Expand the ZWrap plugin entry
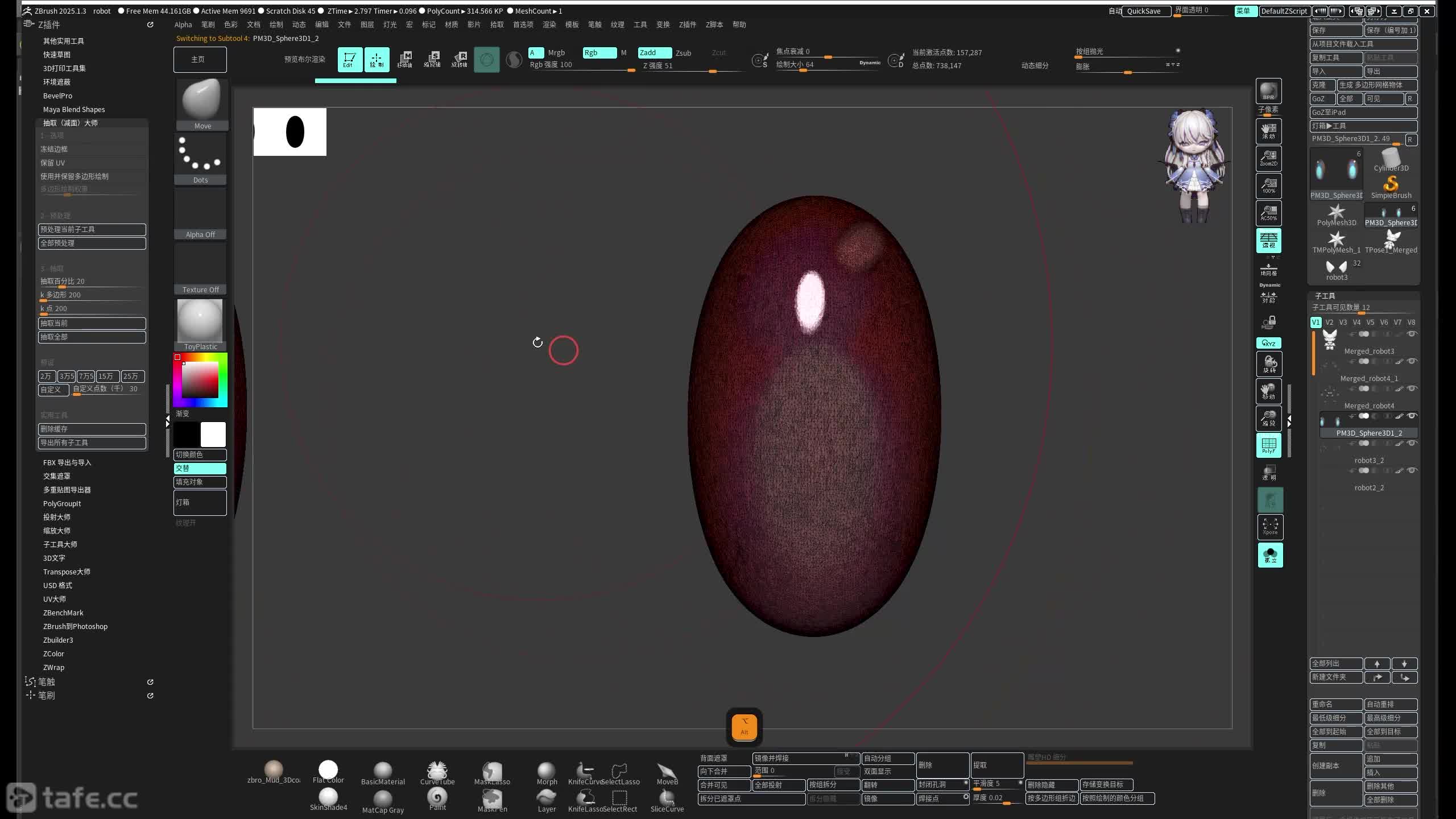The width and height of the screenshot is (1456, 819). (x=53, y=667)
